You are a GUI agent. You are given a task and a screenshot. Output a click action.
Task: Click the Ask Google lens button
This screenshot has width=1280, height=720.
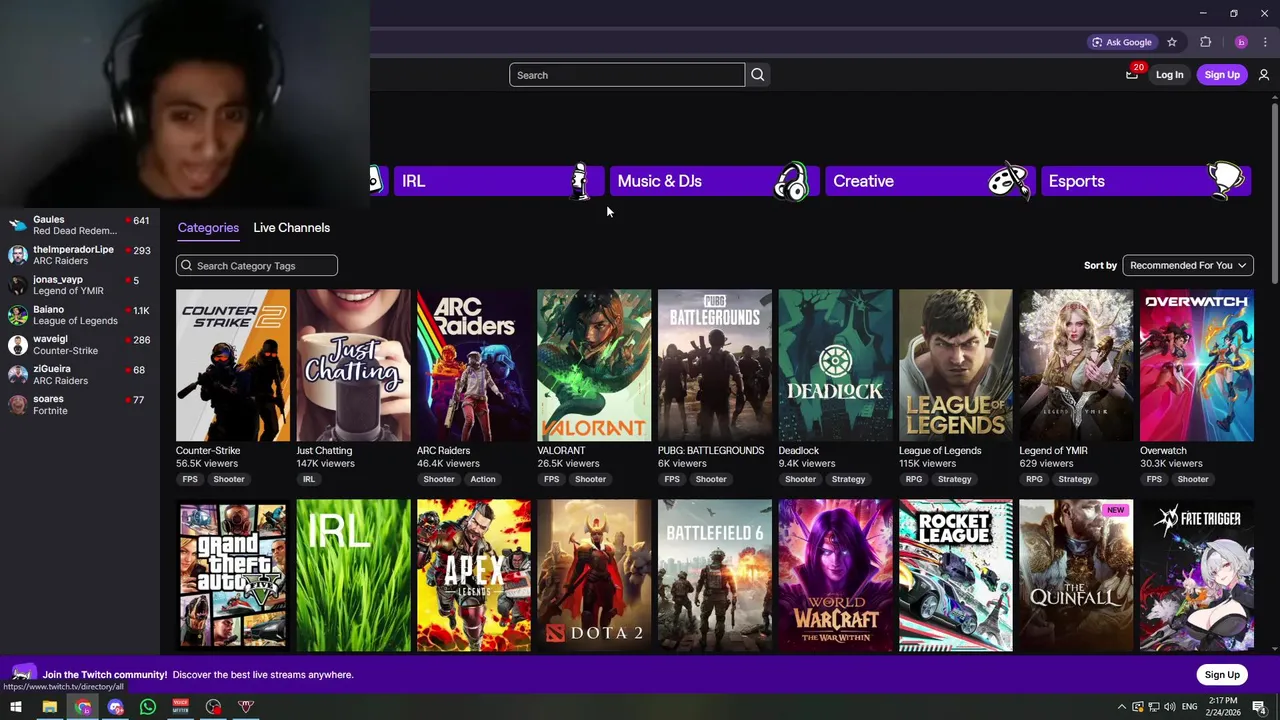click(x=1122, y=42)
